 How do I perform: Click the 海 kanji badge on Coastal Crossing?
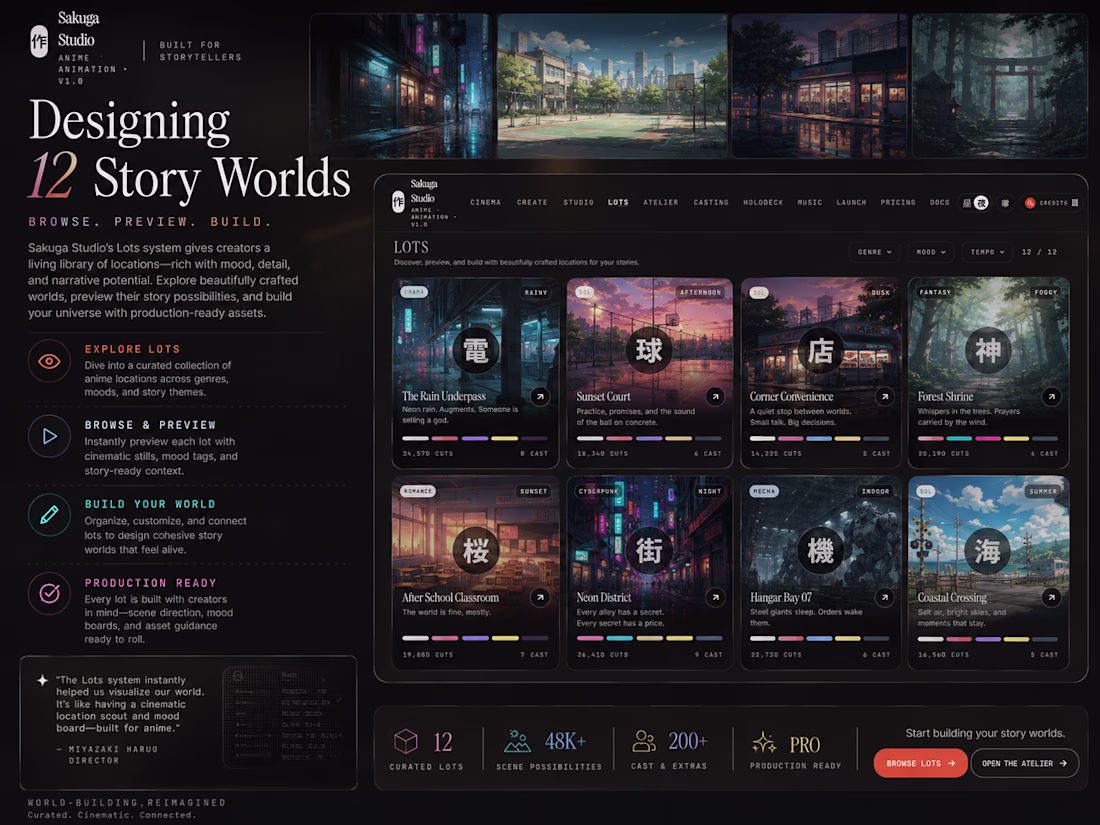pos(988,551)
